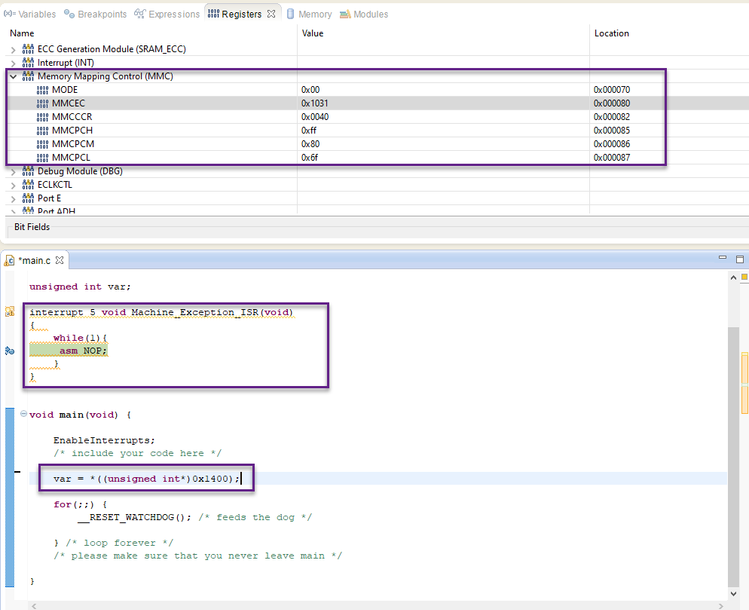749x610 pixels.
Task: Click the Port E group icon
Action: pyautogui.click(x=28, y=198)
